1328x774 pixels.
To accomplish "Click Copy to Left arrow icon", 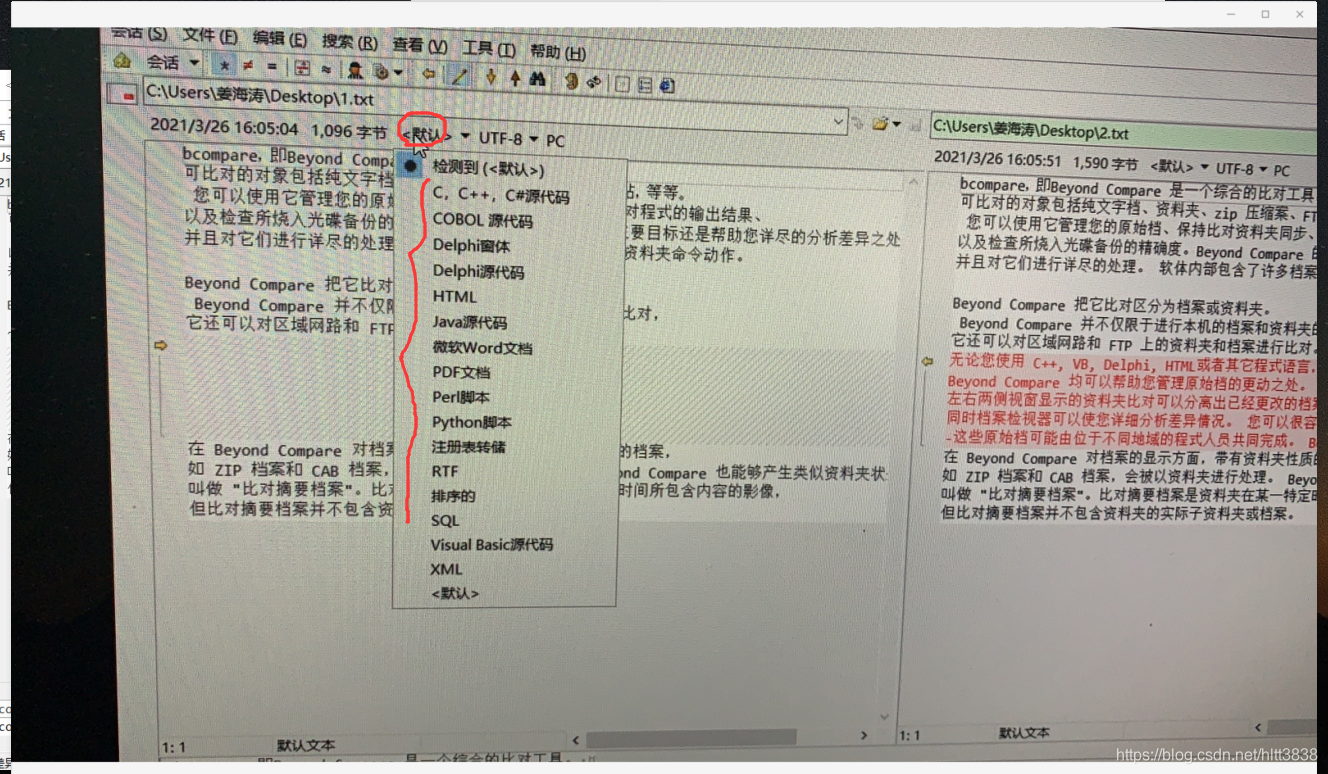I will (x=429, y=73).
